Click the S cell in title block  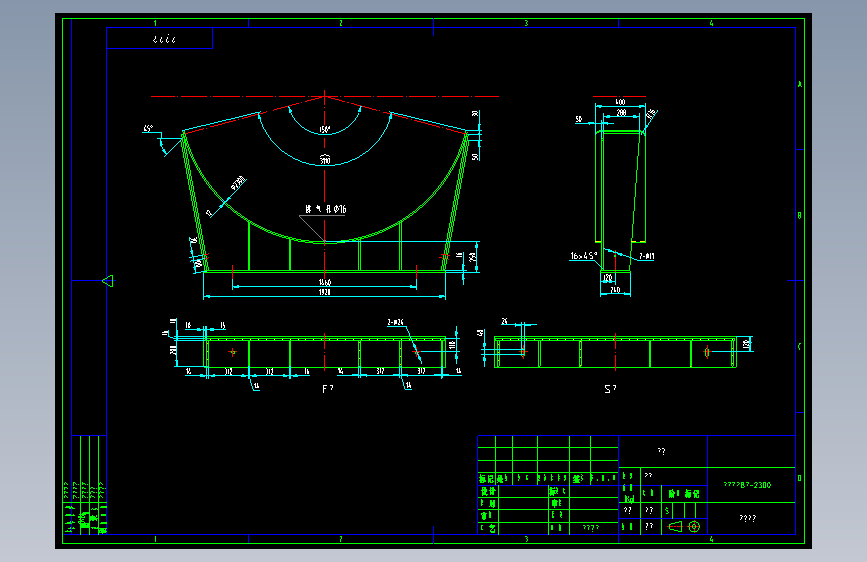[667, 510]
